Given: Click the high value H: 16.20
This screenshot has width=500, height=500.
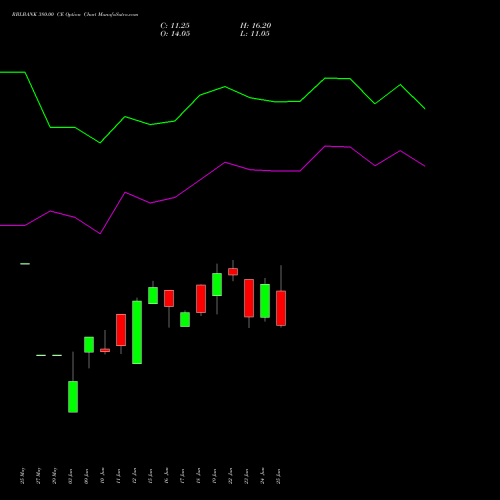Looking at the screenshot, I should [256, 26].
